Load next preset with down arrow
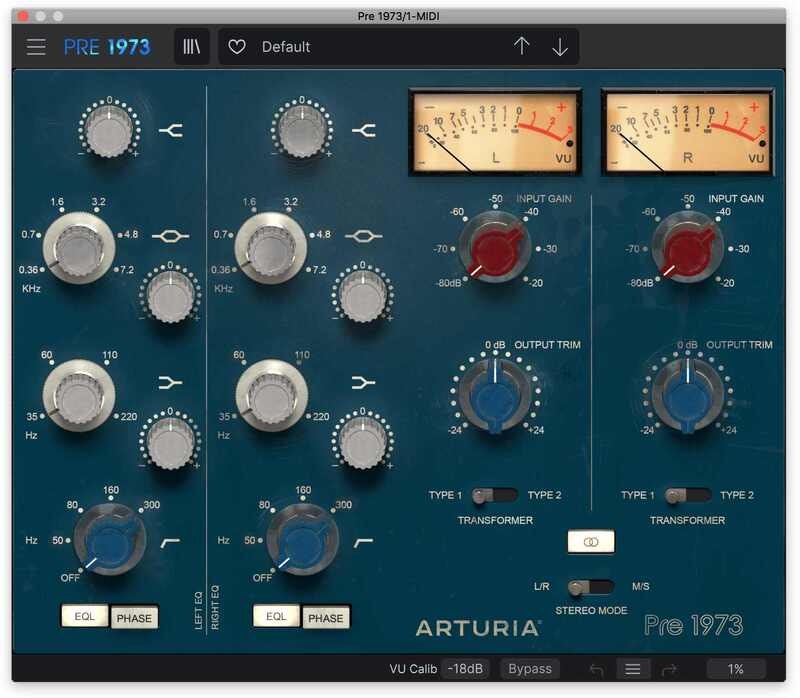This screenshot has width=800, height=698. (560, 47)
